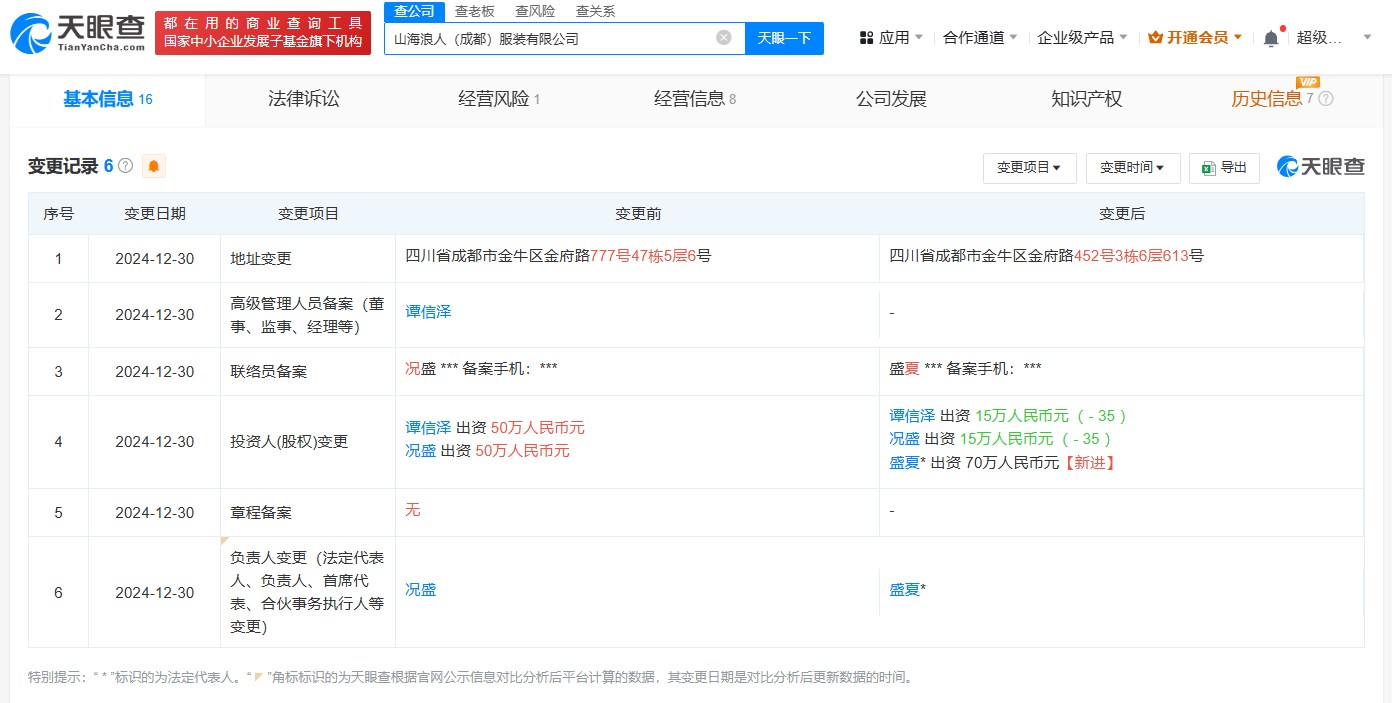Click the clear icon inside the search box
Screen dimensions: 1392x703
point(723,38)
